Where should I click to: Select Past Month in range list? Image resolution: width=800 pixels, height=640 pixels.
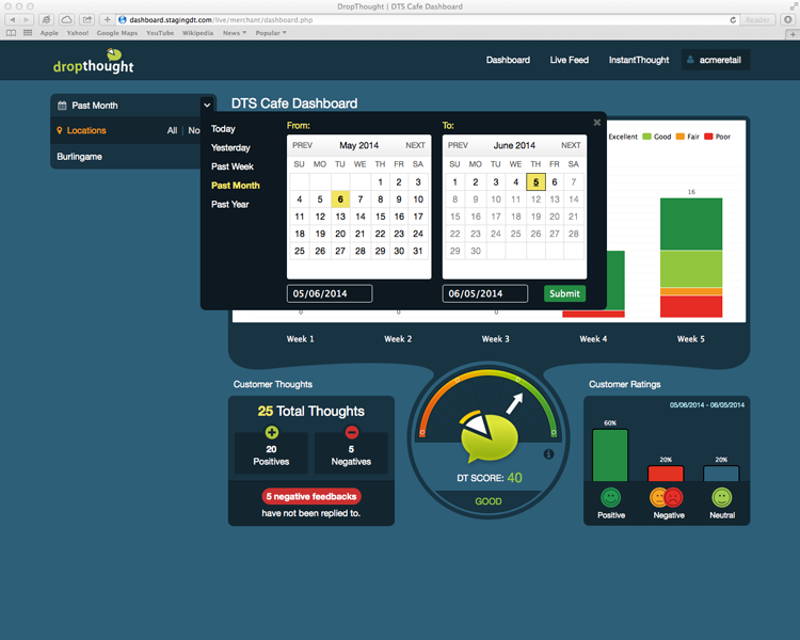[235, 185]
